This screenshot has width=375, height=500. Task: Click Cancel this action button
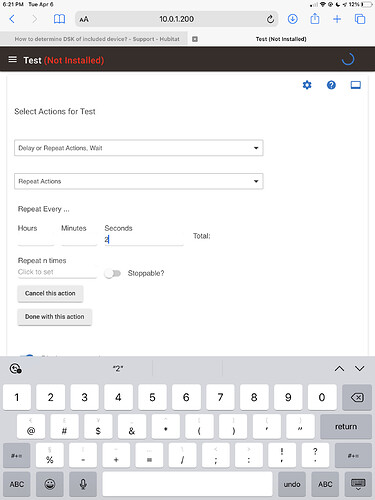(x=50, y=294)
